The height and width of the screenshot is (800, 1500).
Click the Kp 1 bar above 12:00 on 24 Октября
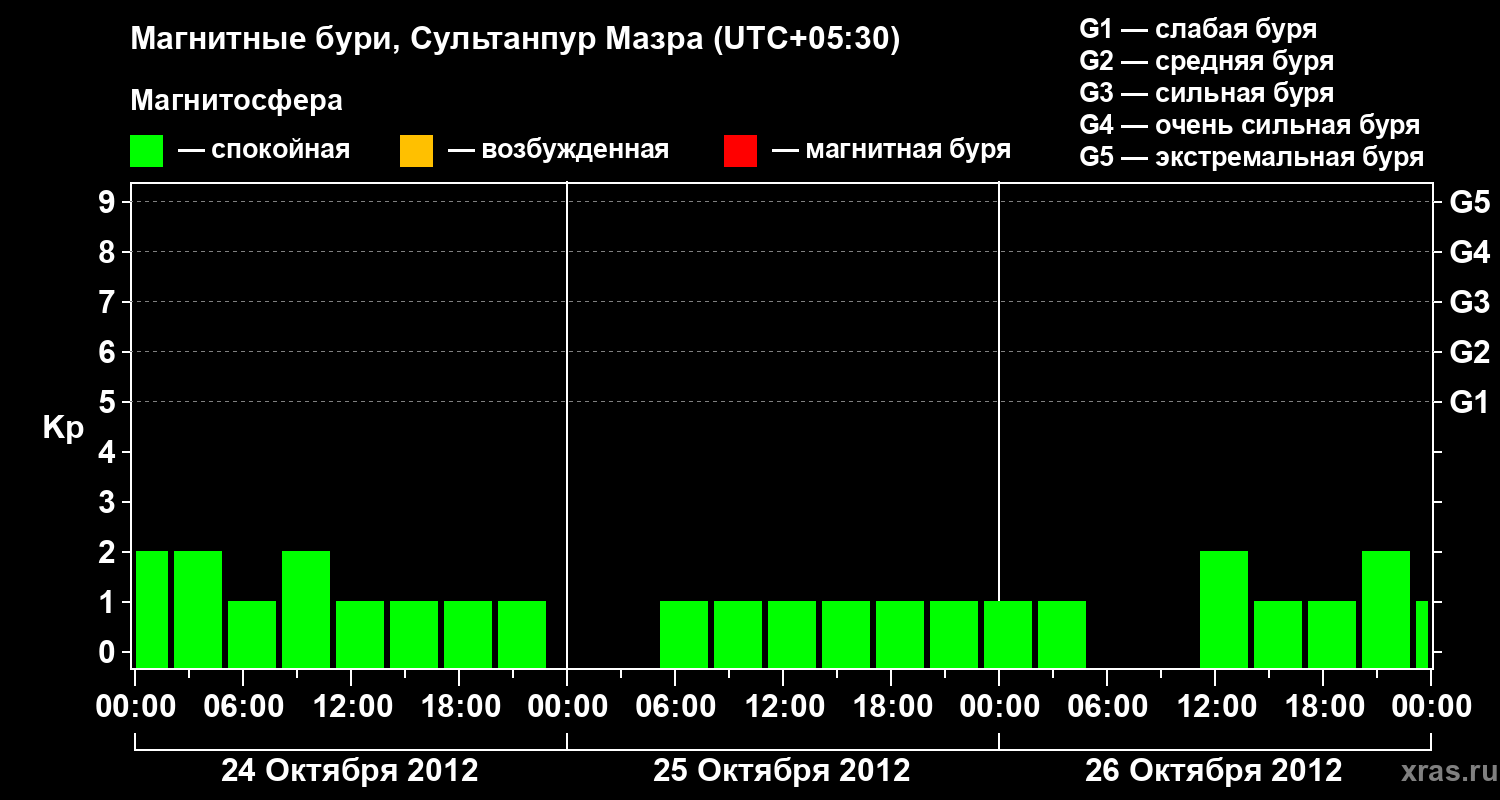(x=360, y=634)
